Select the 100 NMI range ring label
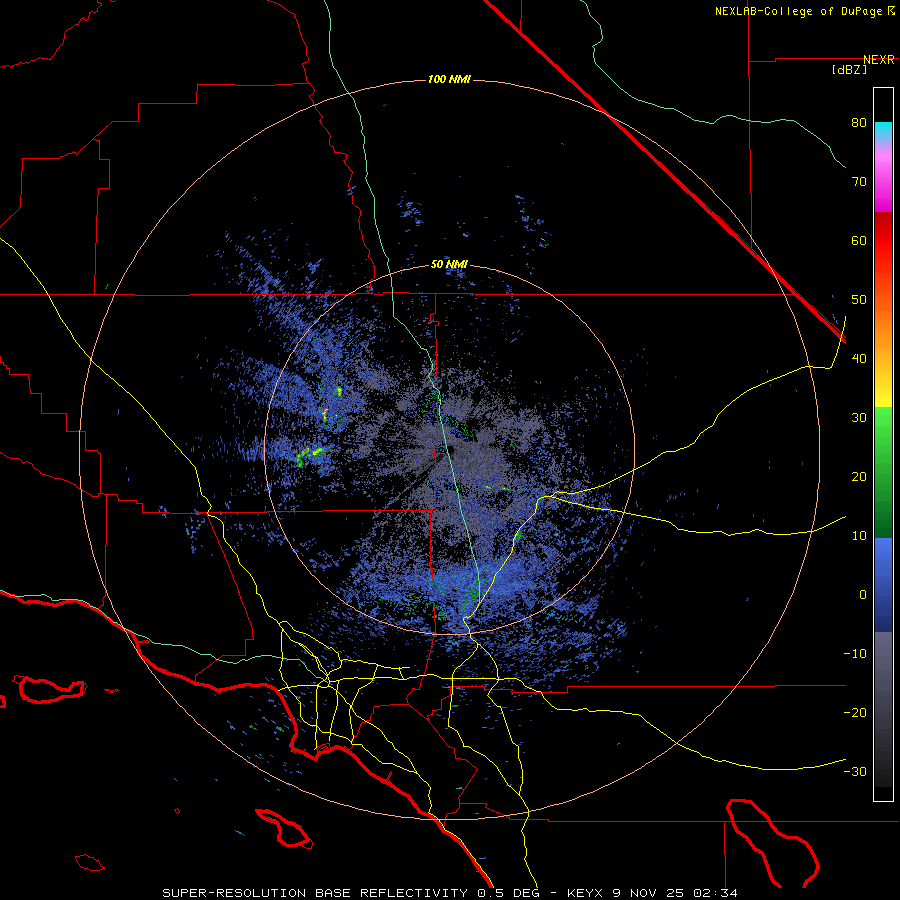The width and height of the screenshot is (900, 900). [449, 79]
